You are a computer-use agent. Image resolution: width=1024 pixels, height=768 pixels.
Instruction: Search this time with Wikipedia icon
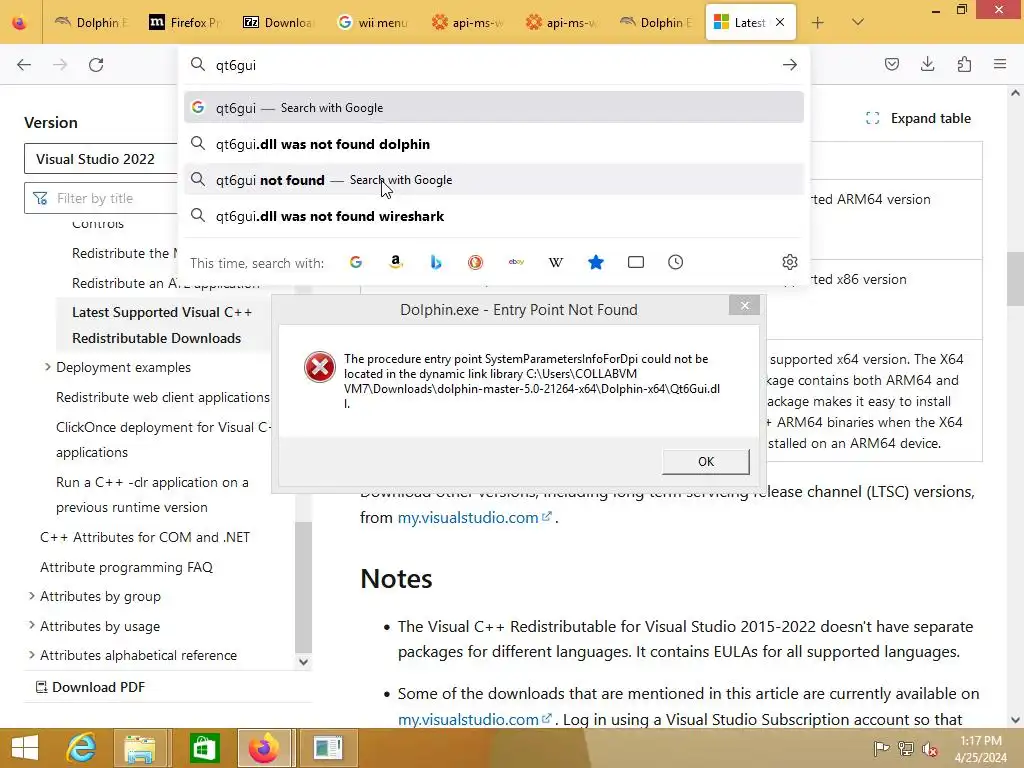(556, 263)
